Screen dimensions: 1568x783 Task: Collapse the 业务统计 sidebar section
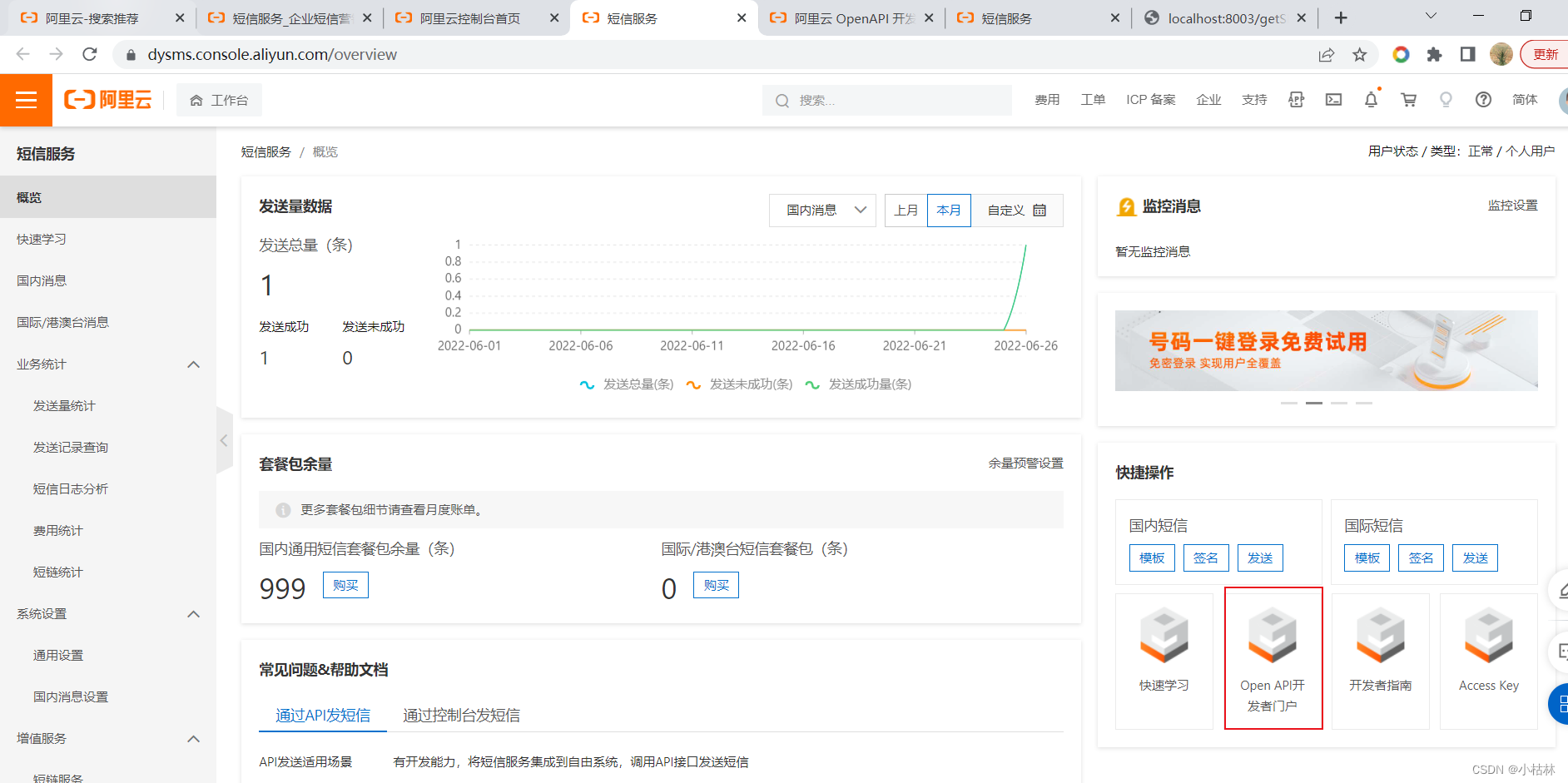point(193,364)
